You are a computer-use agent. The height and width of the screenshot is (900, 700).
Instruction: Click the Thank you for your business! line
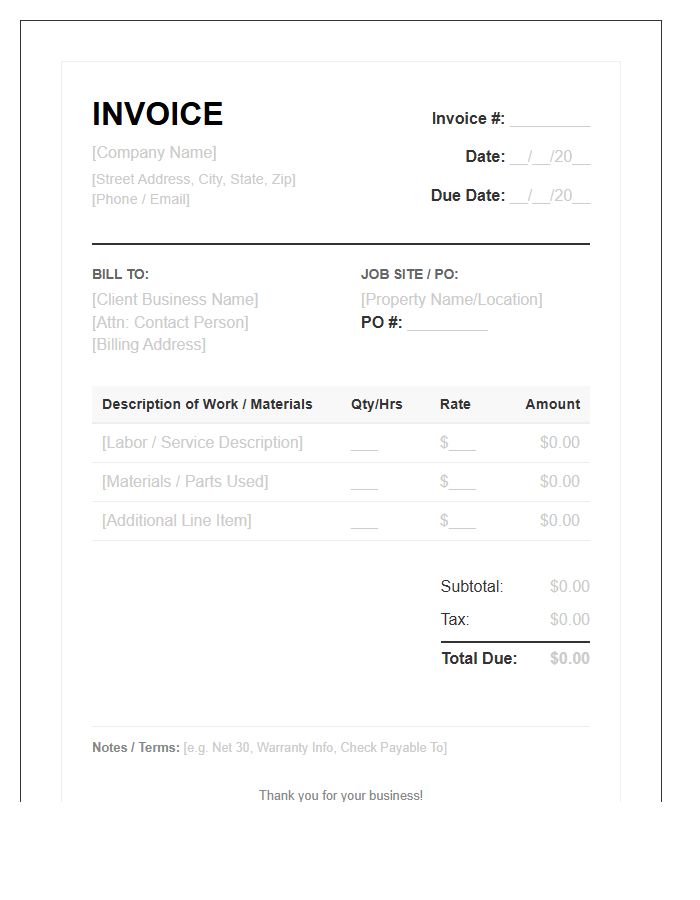click(341, 796)
